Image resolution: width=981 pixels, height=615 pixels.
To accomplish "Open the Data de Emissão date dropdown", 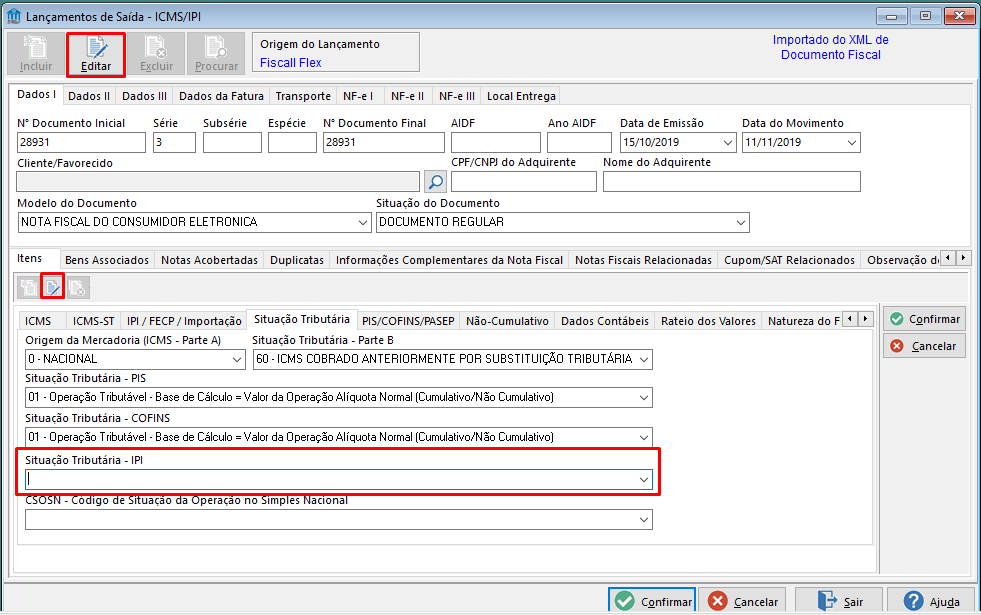I will click(728, 143).
